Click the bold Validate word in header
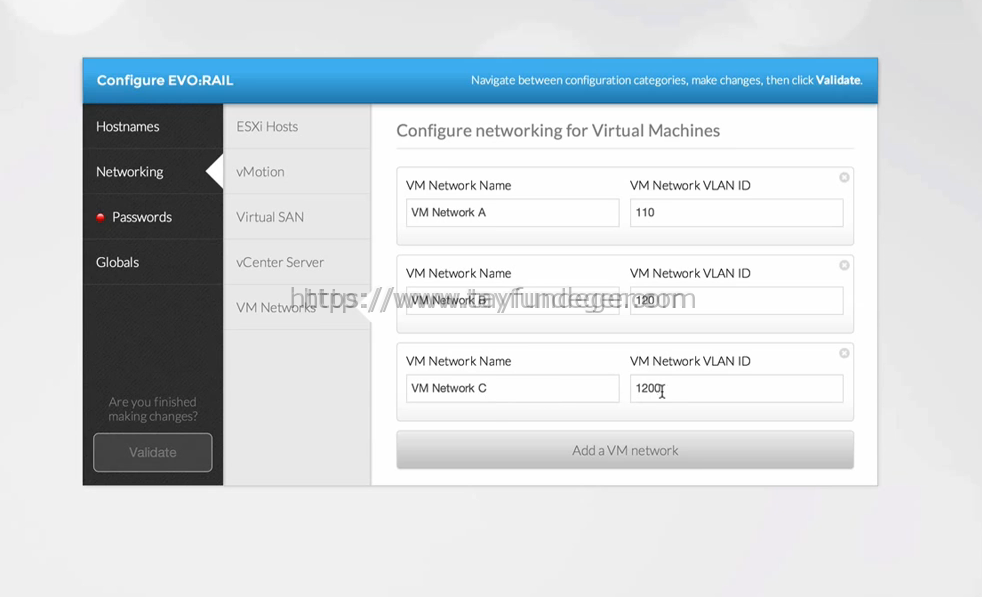The width and height of the screenshot is (982, 597). (838, 80)
